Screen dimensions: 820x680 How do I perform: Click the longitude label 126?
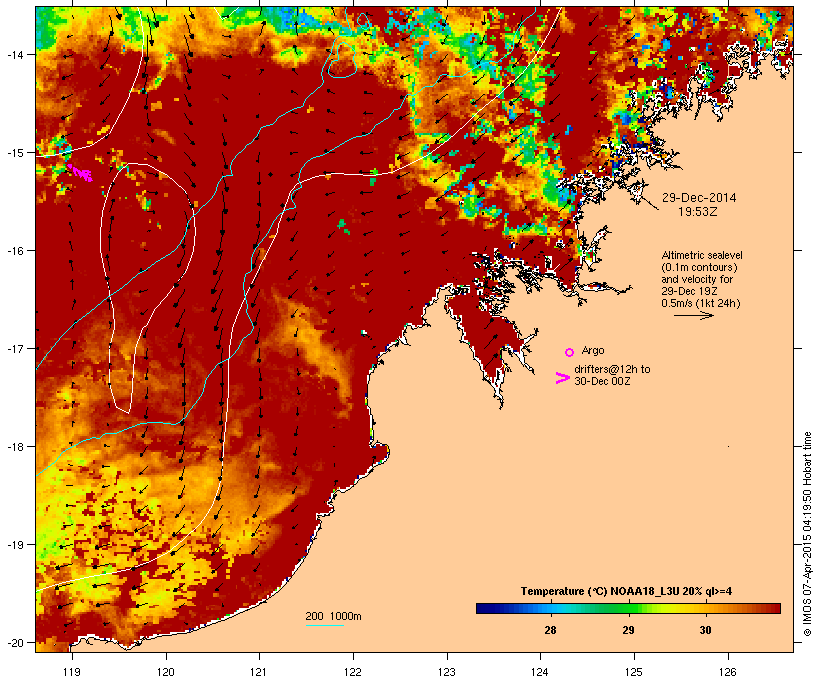click(x=727, y=672)
